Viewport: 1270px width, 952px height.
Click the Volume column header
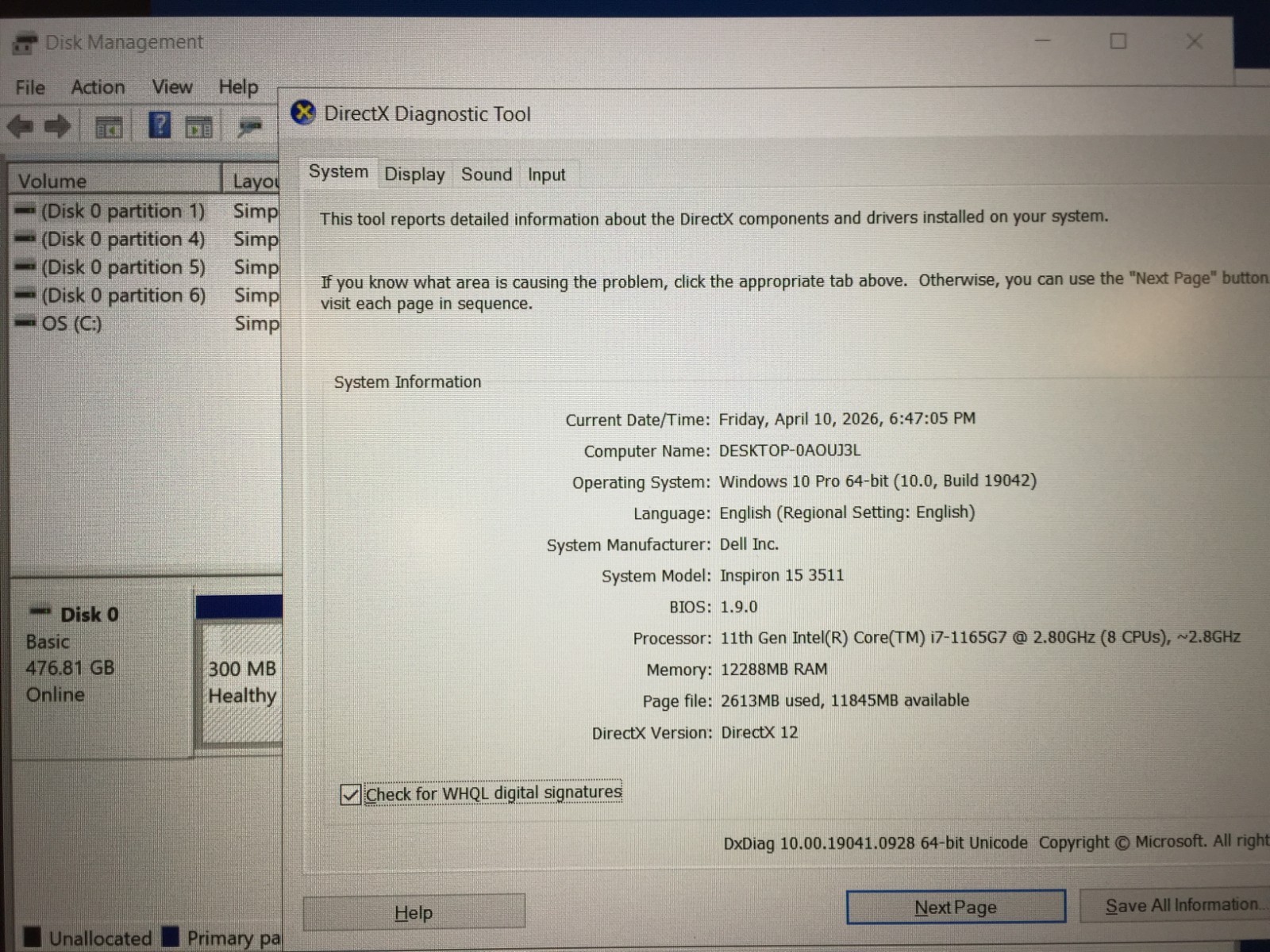tap(115, 180)
